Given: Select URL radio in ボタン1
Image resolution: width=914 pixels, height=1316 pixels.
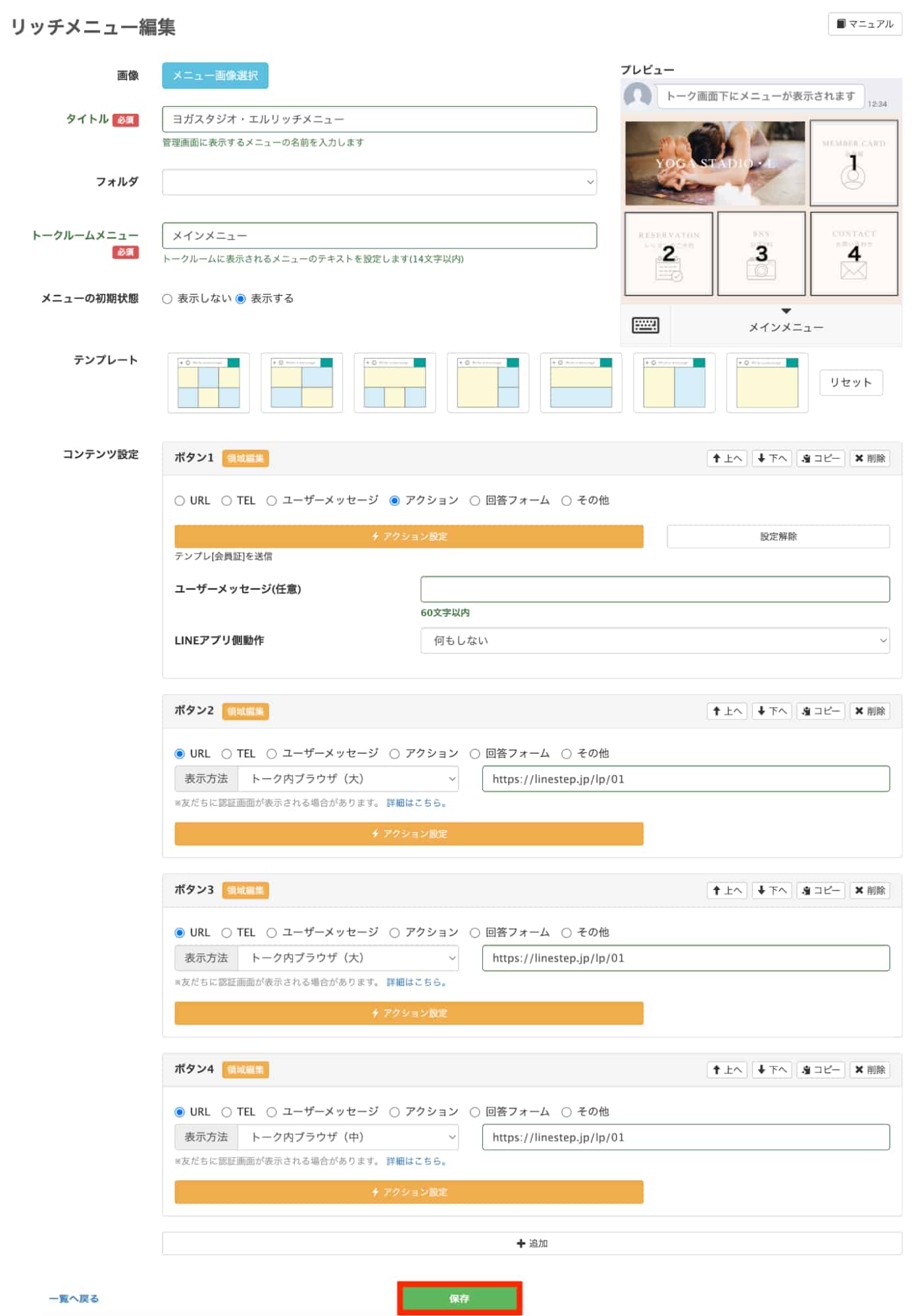Looking at the screenshot, I should click(x=180, y=501).
